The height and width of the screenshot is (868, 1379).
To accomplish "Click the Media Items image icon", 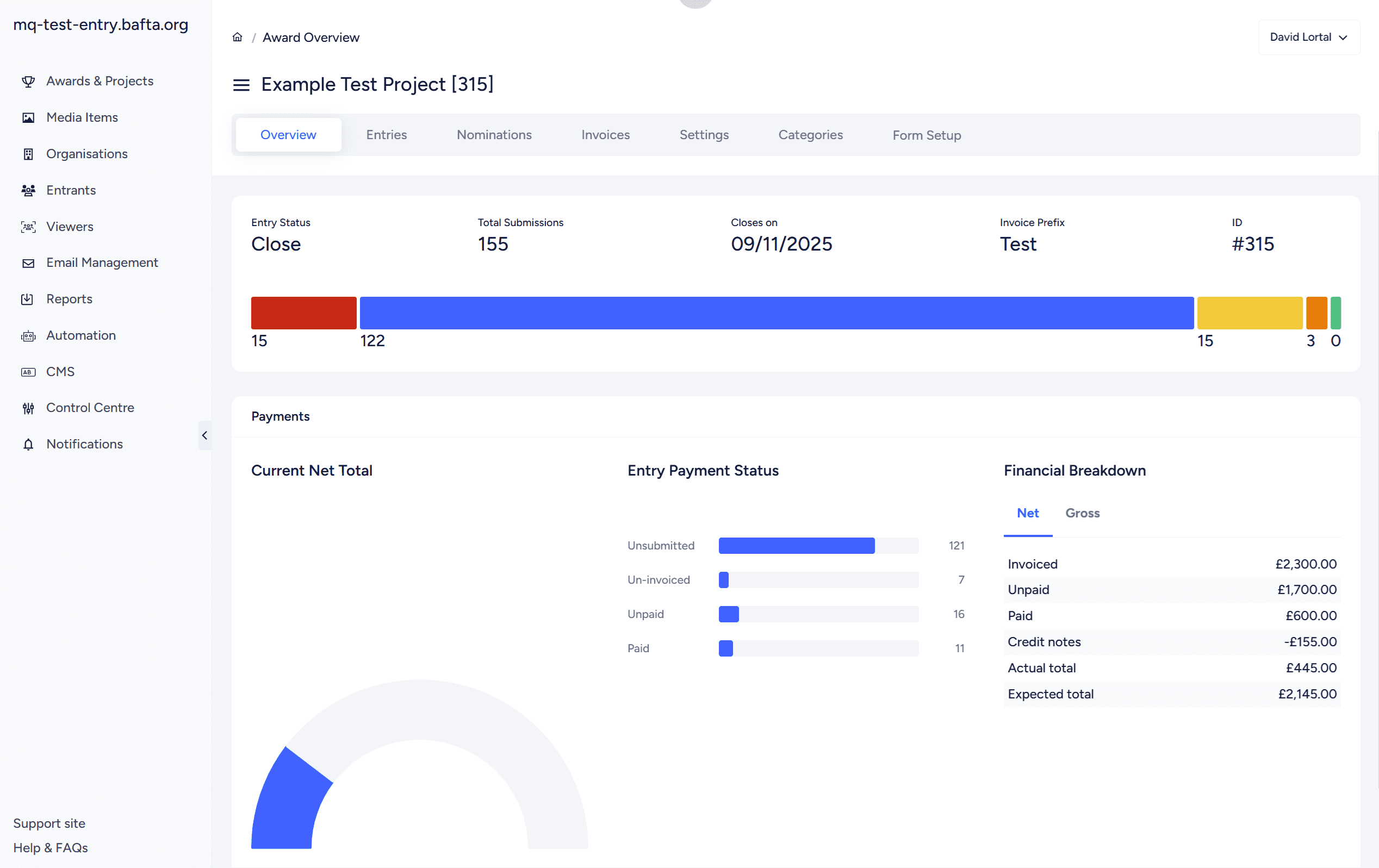I will 28,118.
